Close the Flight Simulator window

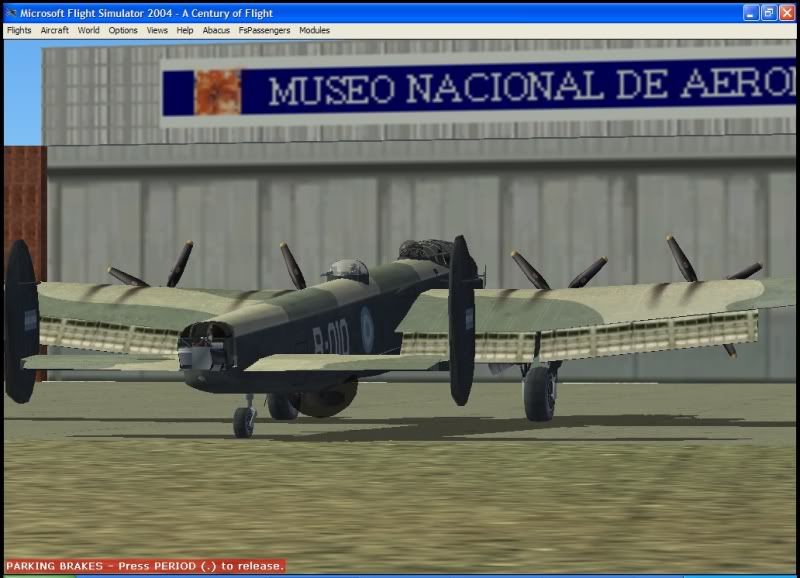787,13
